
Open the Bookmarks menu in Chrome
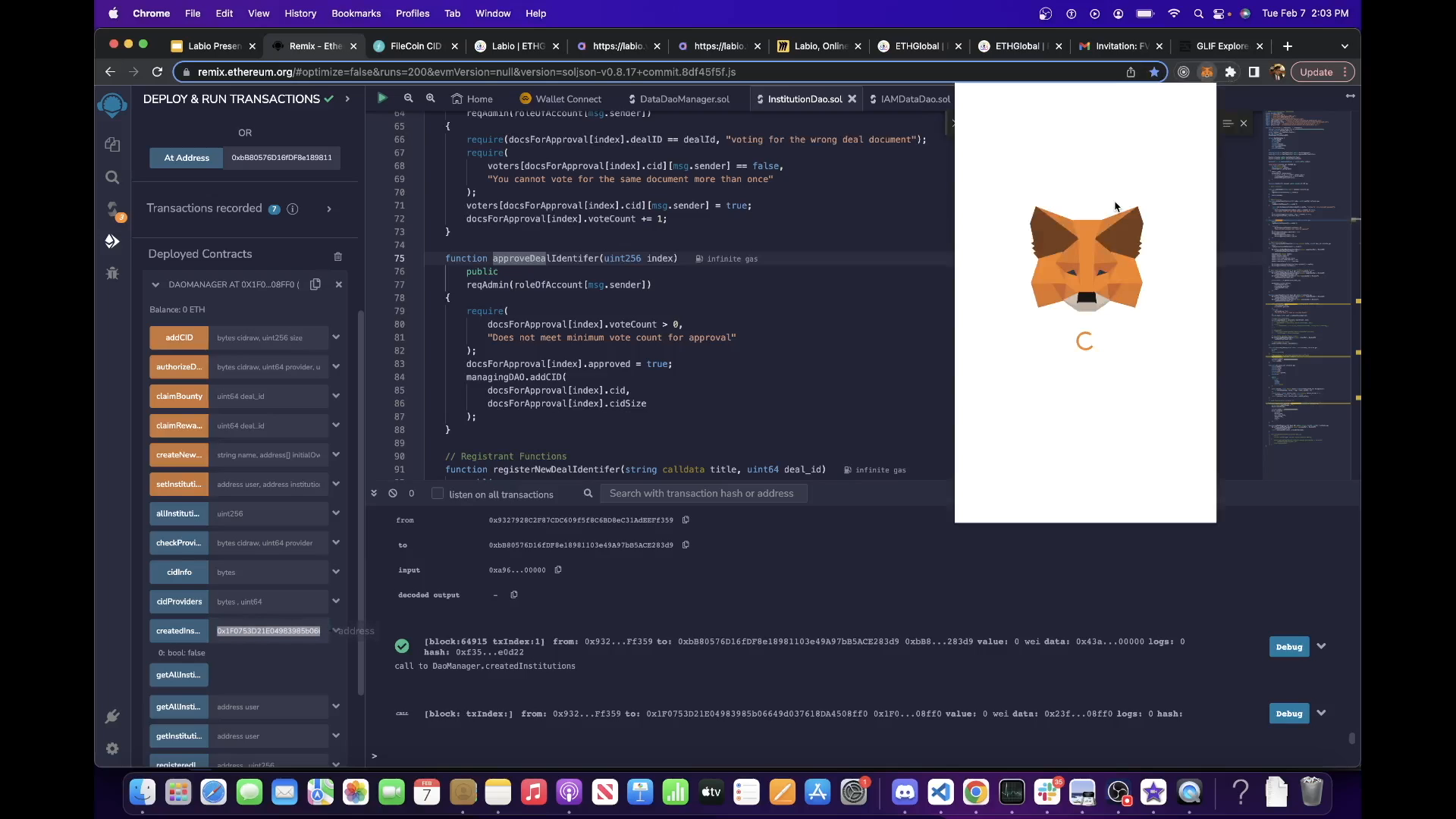[x=356, y=13]
